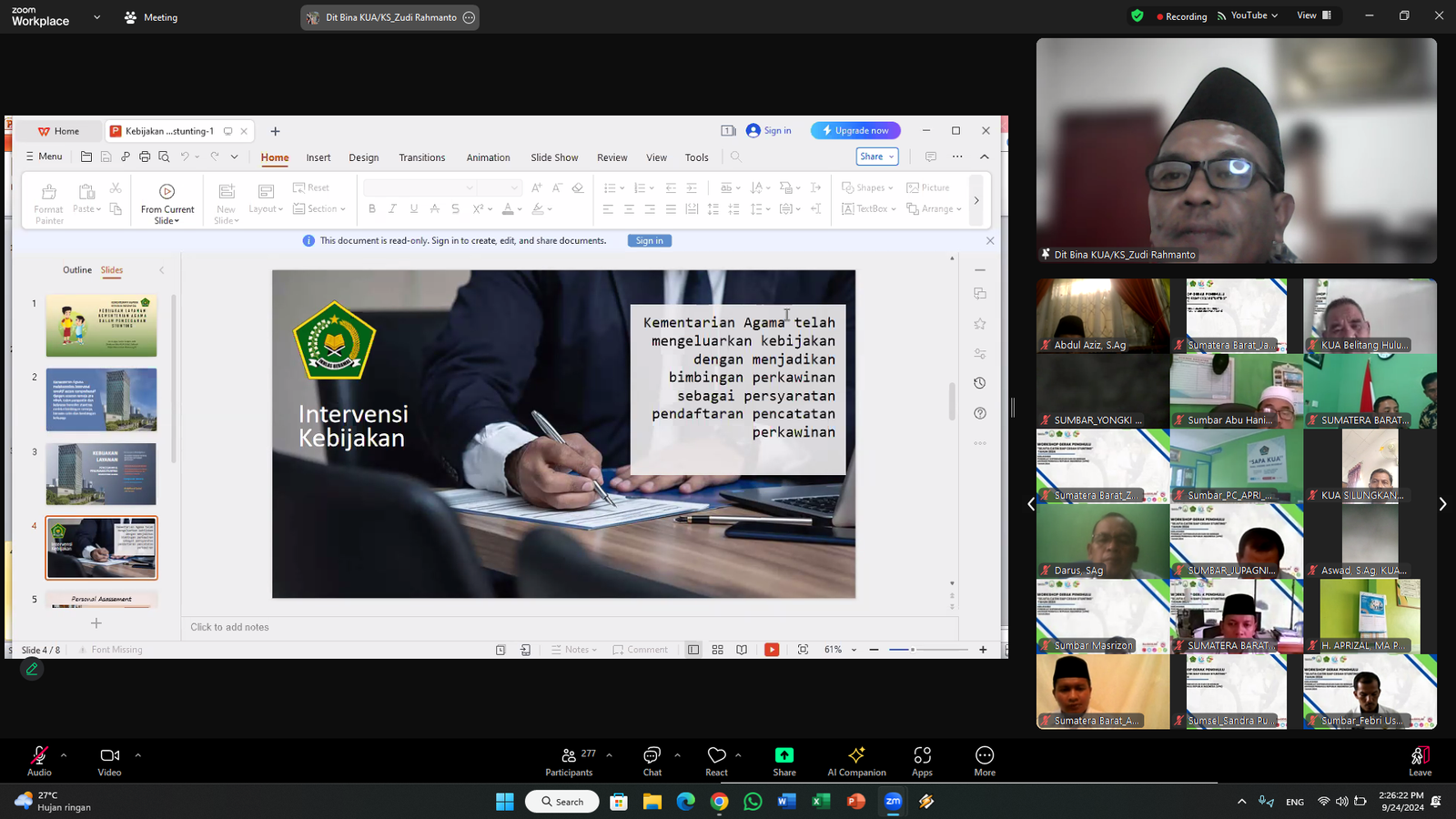Click Upgrade now button

tap(855, 130)
